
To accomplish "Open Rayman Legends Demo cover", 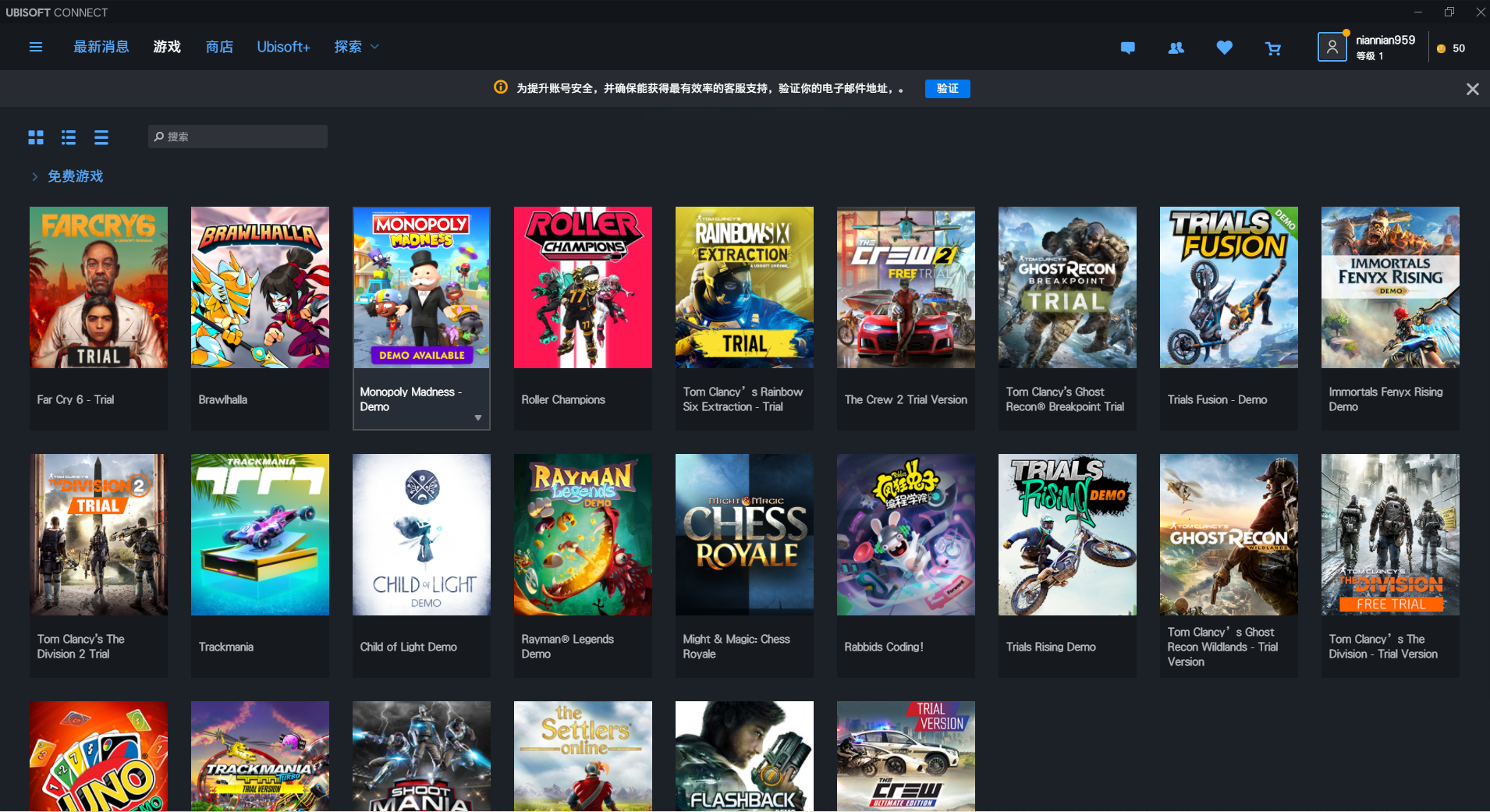I will tap(583, 534).
